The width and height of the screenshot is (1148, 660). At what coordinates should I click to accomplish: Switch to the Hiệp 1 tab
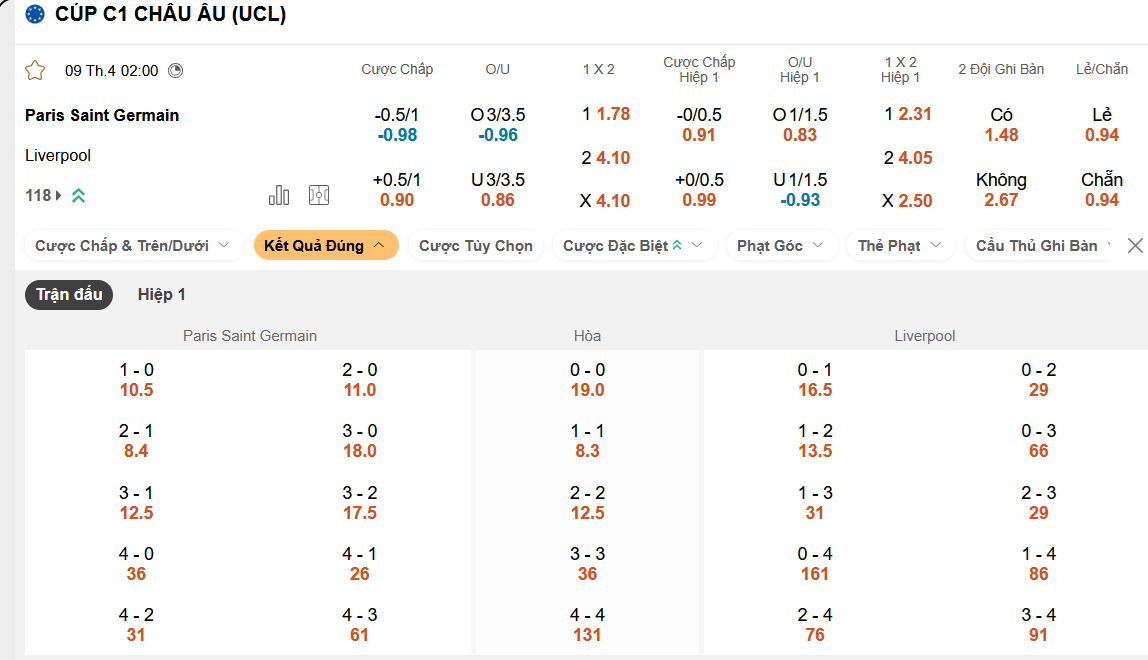162,295
